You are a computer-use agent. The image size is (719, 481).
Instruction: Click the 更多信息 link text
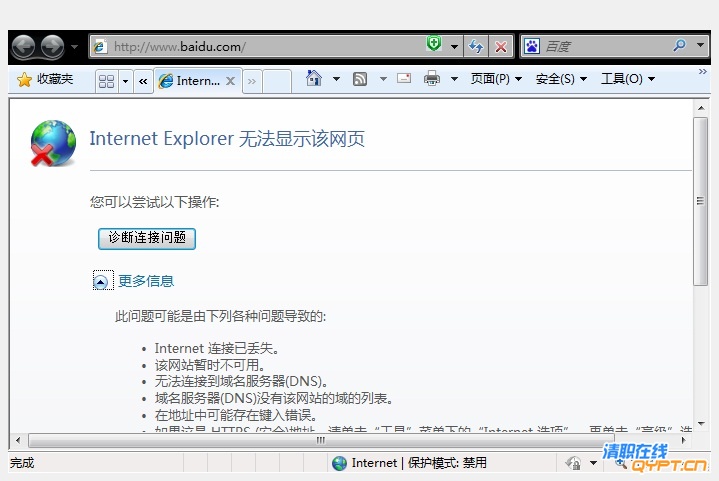(146, 281)
